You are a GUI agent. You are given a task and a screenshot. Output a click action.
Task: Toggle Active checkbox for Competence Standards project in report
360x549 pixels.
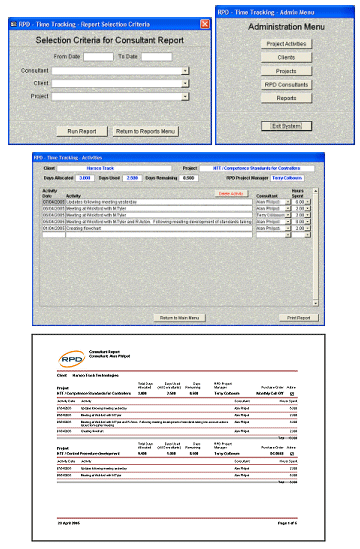coord(292,394)
